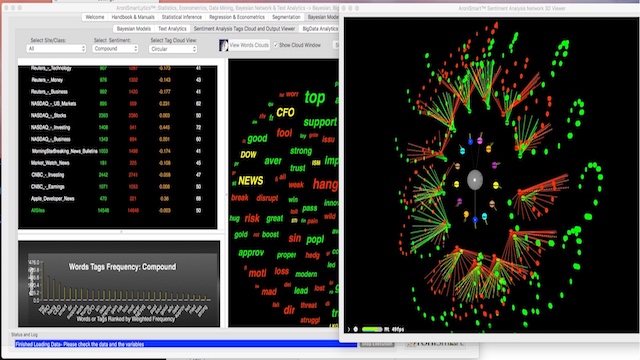Open the Select Sentiment dropdown
The height and width of the screenshot is (360, 640).
[115, 49]
